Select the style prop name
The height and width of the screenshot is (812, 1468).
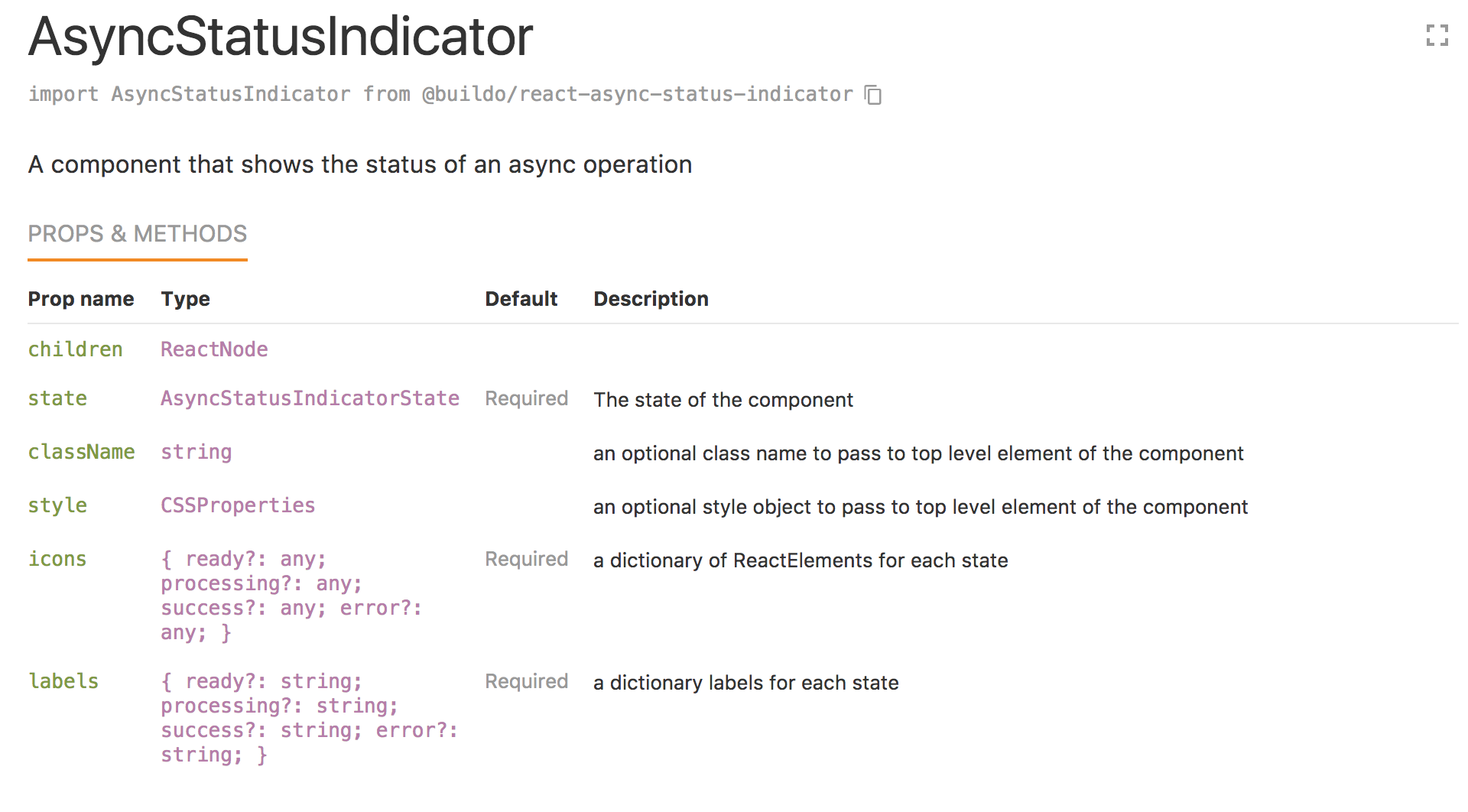click(x=57, y=505)
